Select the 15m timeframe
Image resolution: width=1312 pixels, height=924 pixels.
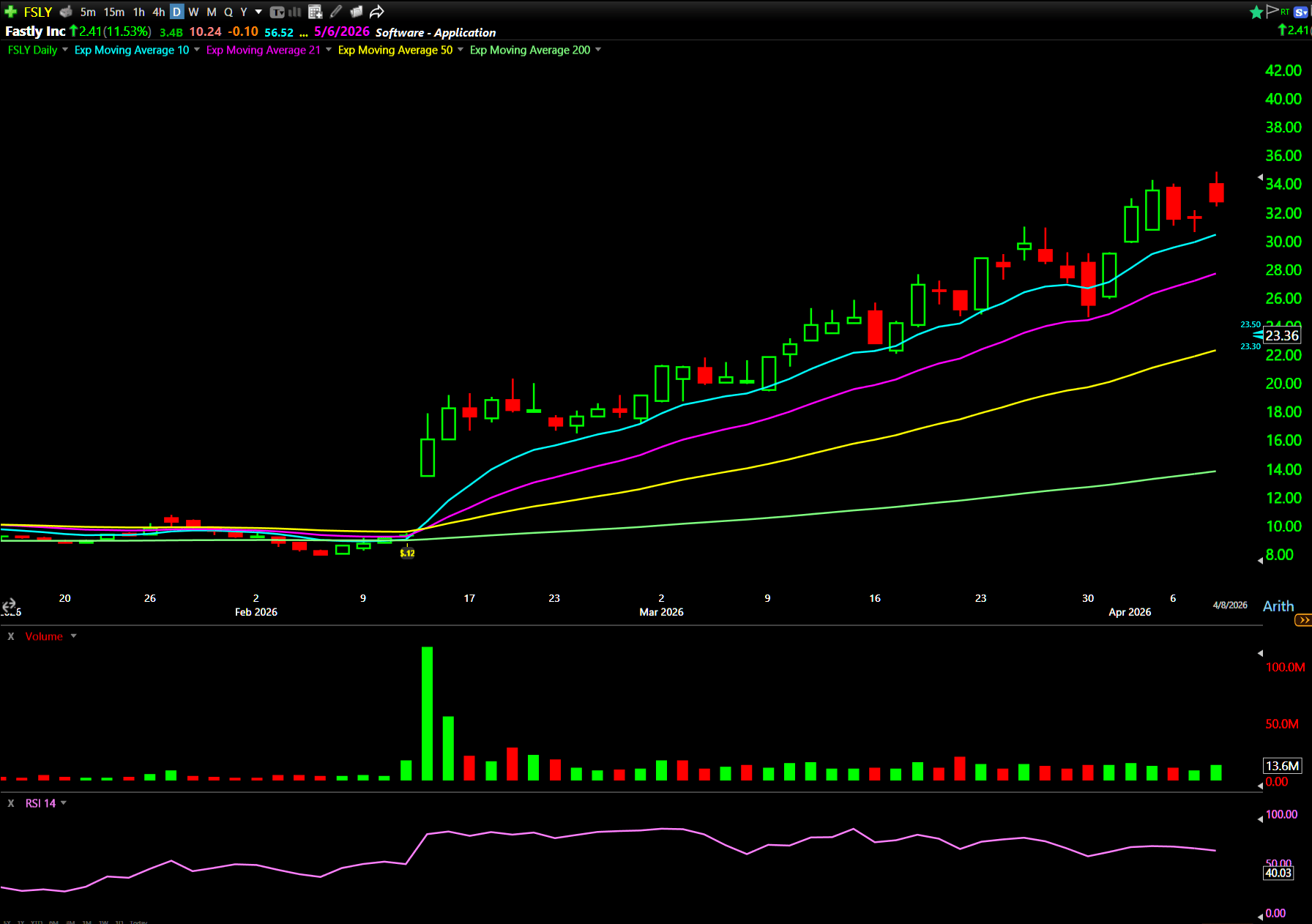[113, 12]
